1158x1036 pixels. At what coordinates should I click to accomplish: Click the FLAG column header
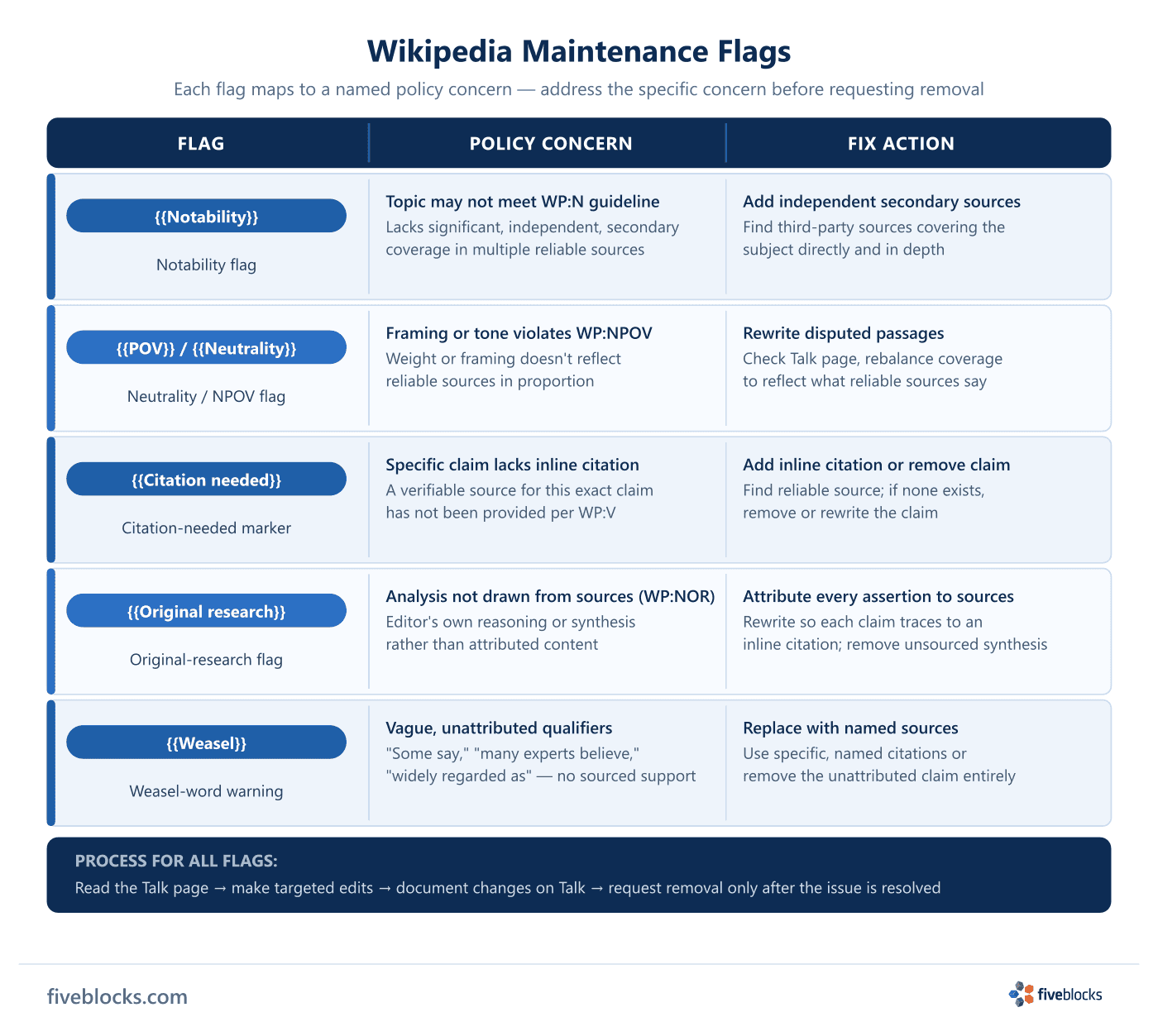click(x=201, y=143)
